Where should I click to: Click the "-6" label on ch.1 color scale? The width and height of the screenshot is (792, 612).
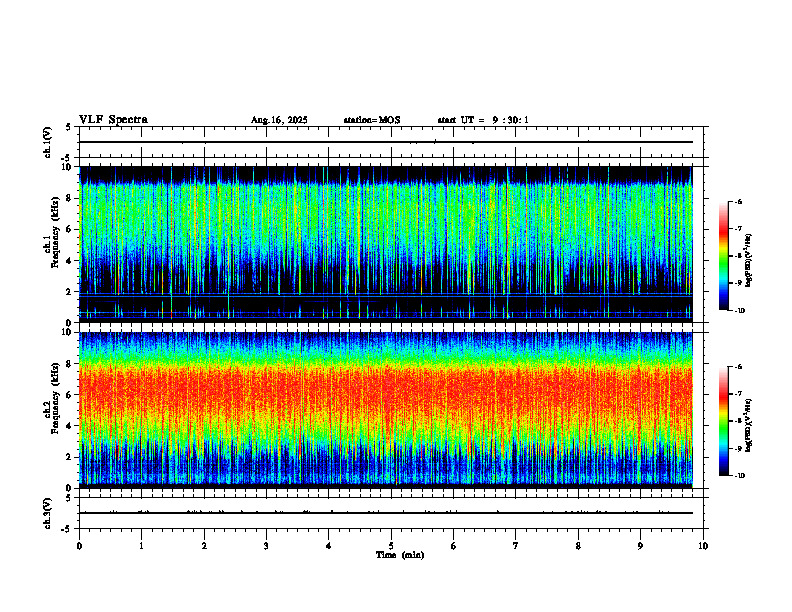737,201
